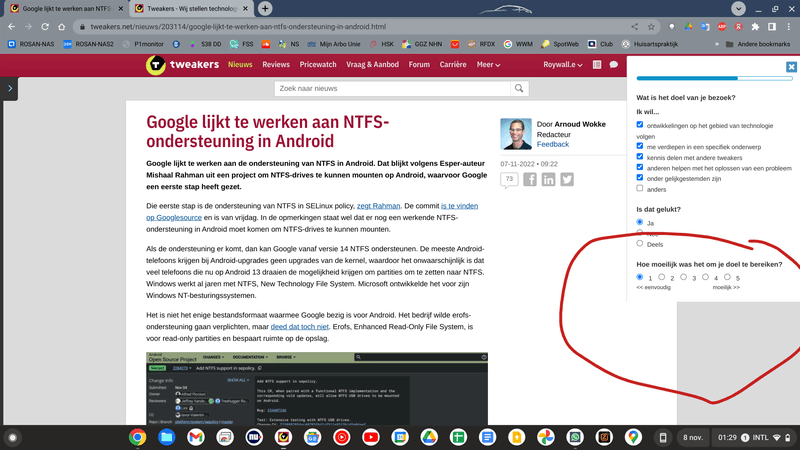The width and height of the screenshot is (800, 450).
Task: Select difficulty rating 3
Action: 684,277
